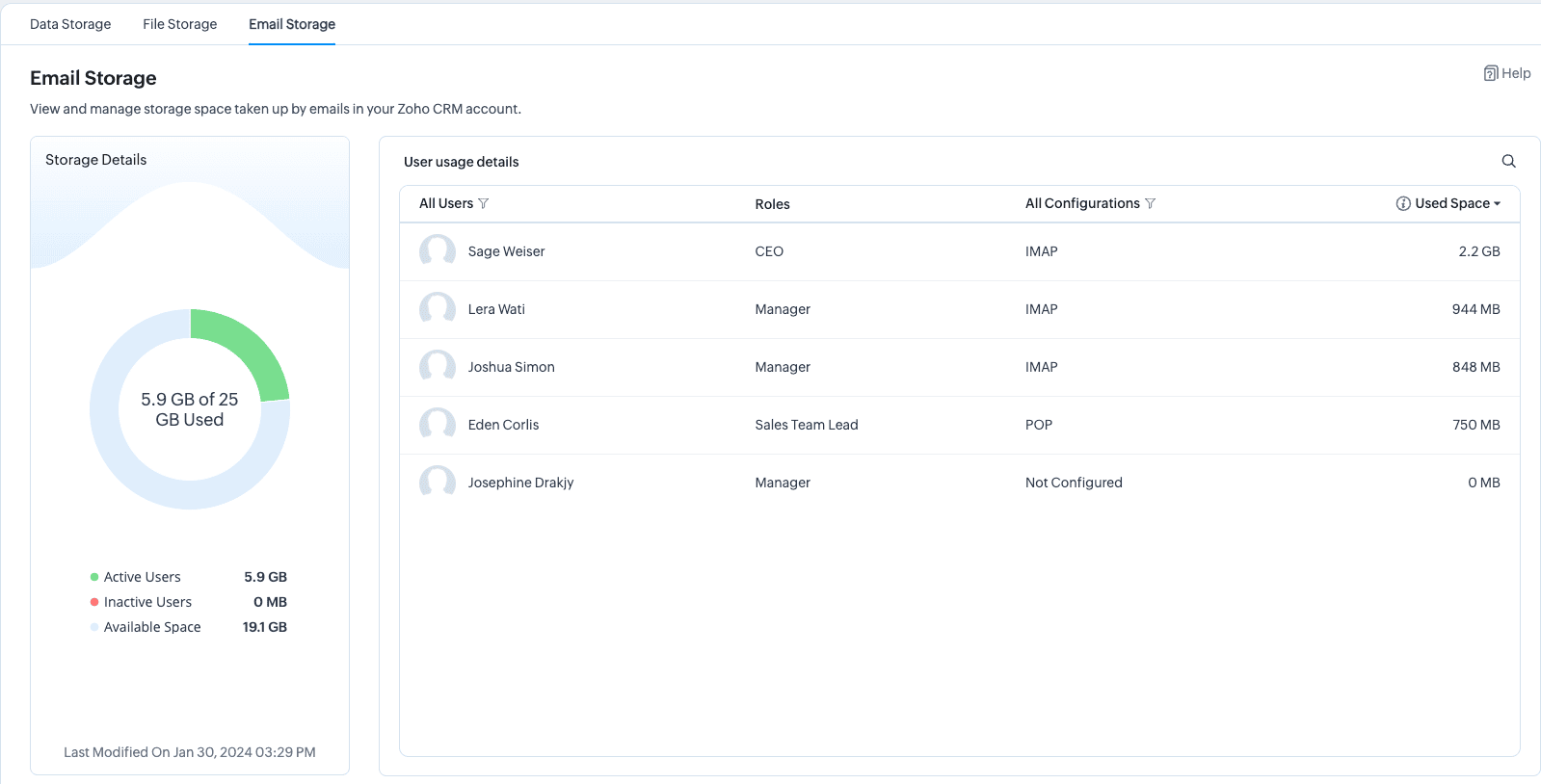
Task: Select the user name Eden Corlis
Action: (503, 425)
